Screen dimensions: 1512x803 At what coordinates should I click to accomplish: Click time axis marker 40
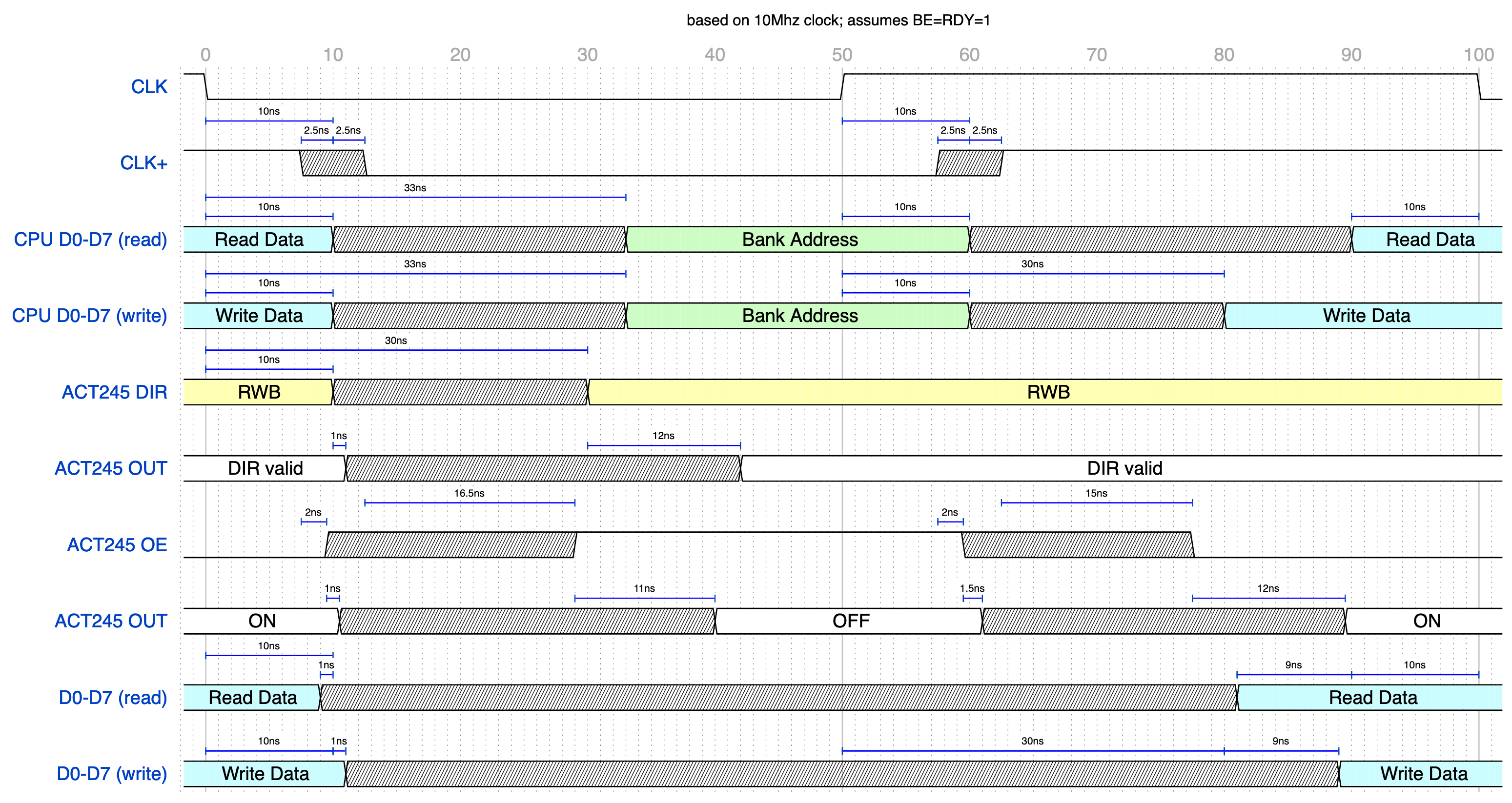point(715,55)
